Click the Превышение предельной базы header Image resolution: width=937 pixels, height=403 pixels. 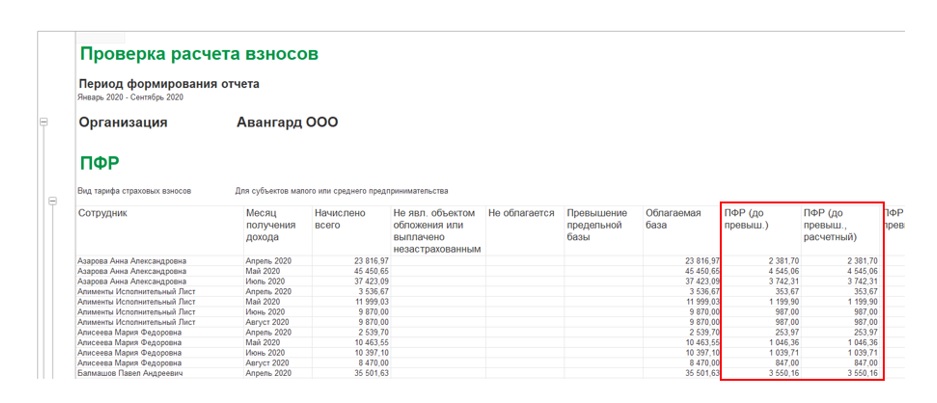[x=597, y=225]
